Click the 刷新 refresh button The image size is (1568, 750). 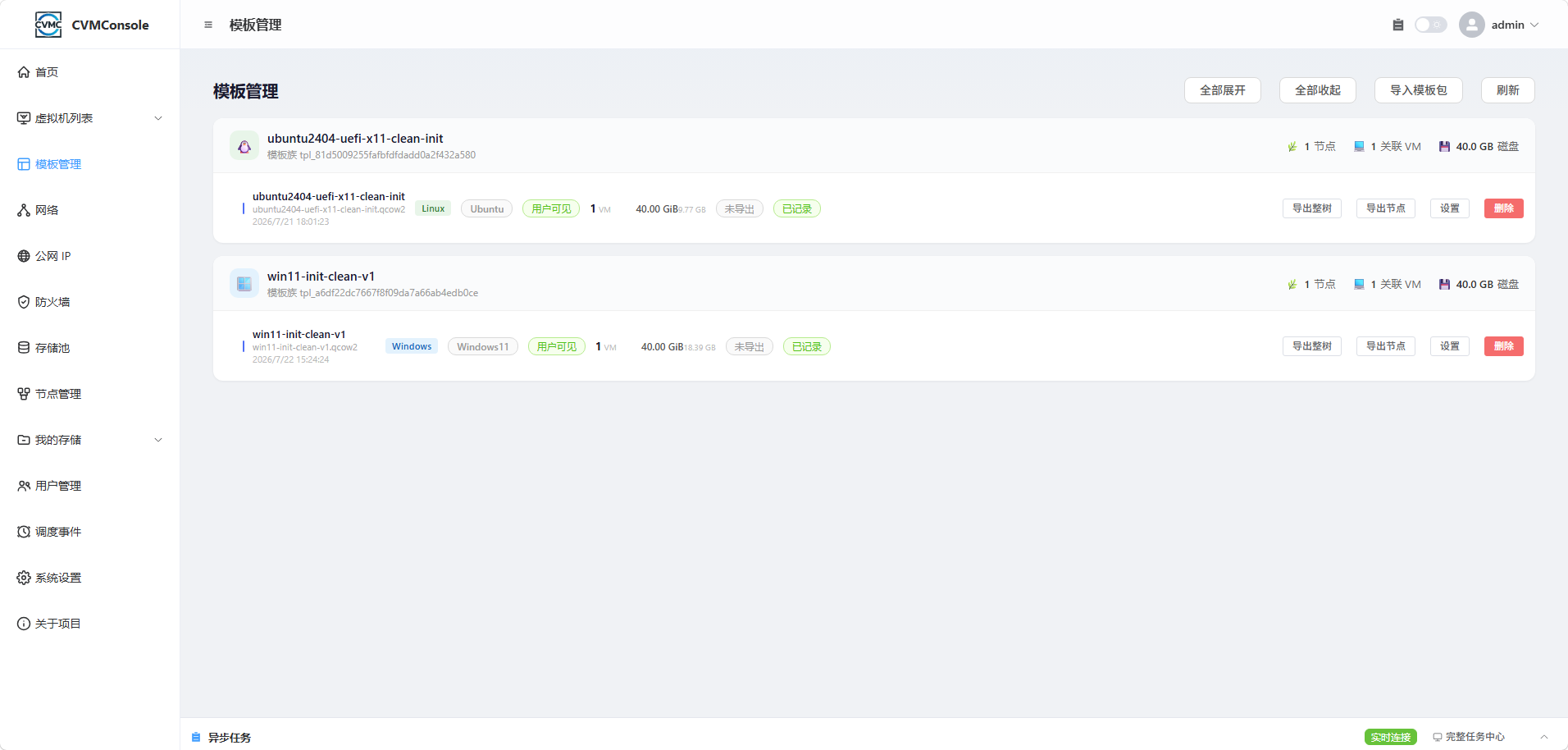click(1507, 90)
